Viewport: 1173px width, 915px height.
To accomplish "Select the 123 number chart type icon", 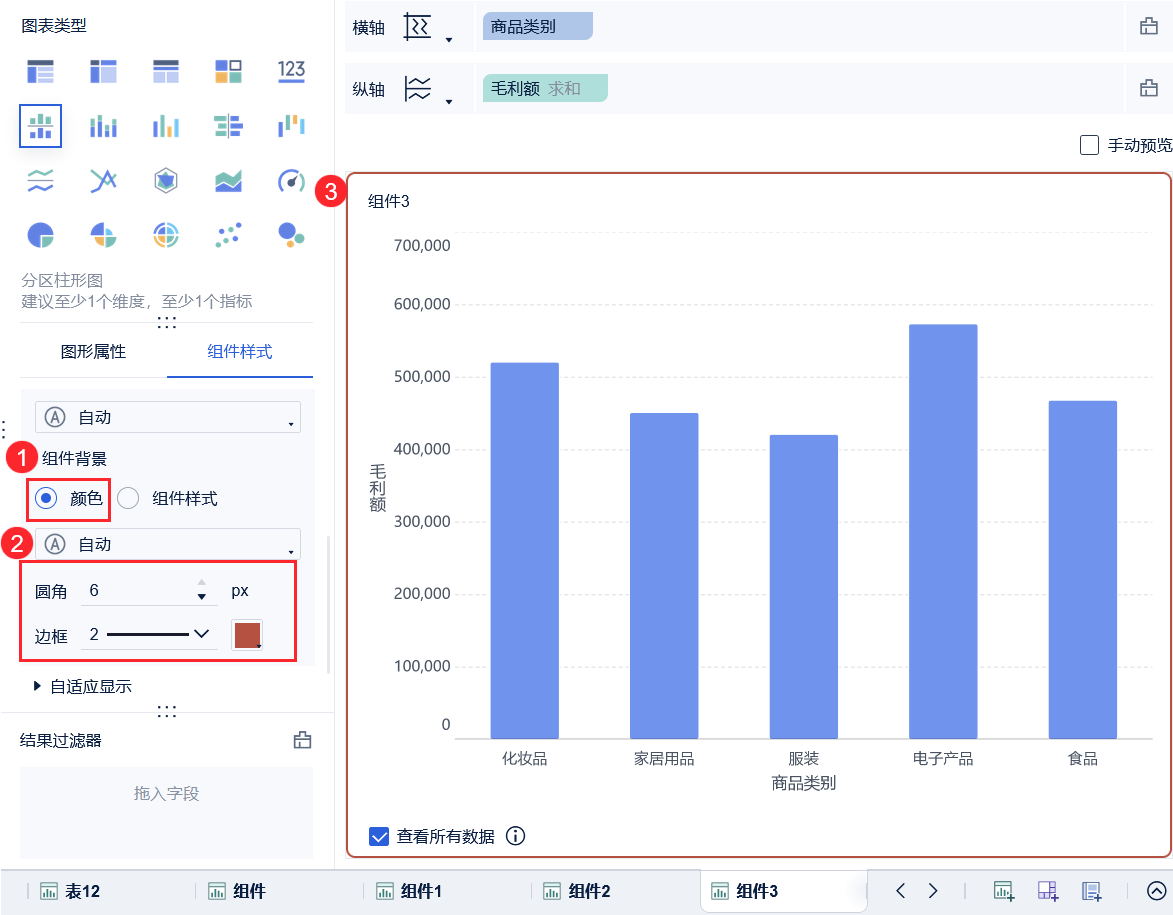I will [291, 71].
